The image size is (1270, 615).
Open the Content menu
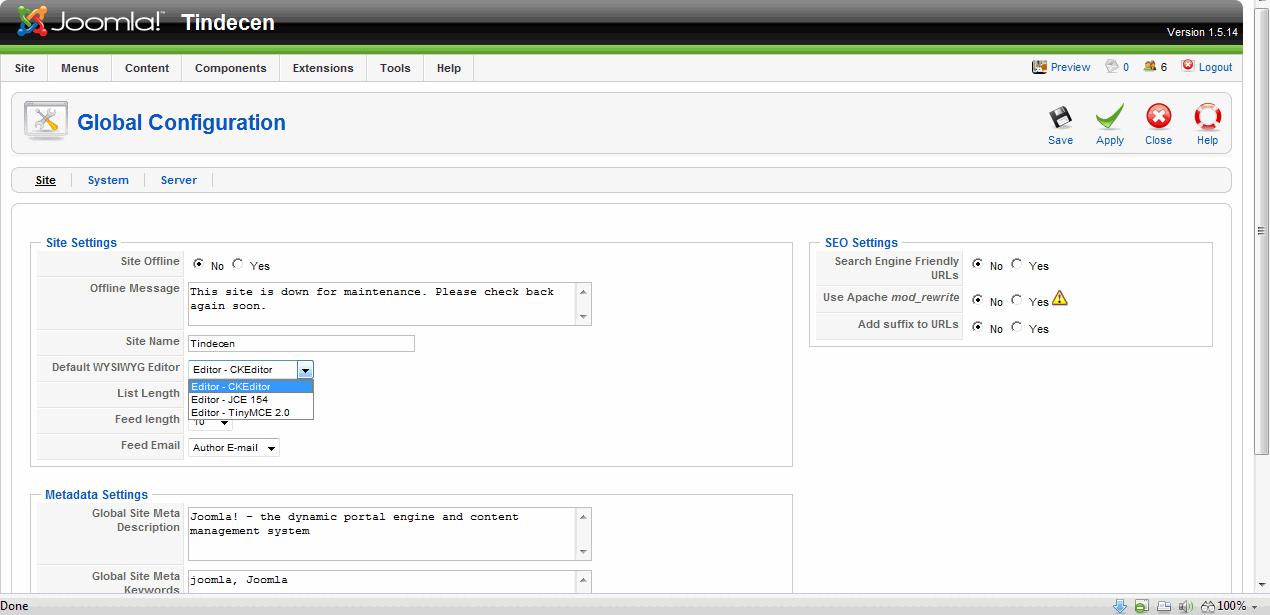(147, 68)
